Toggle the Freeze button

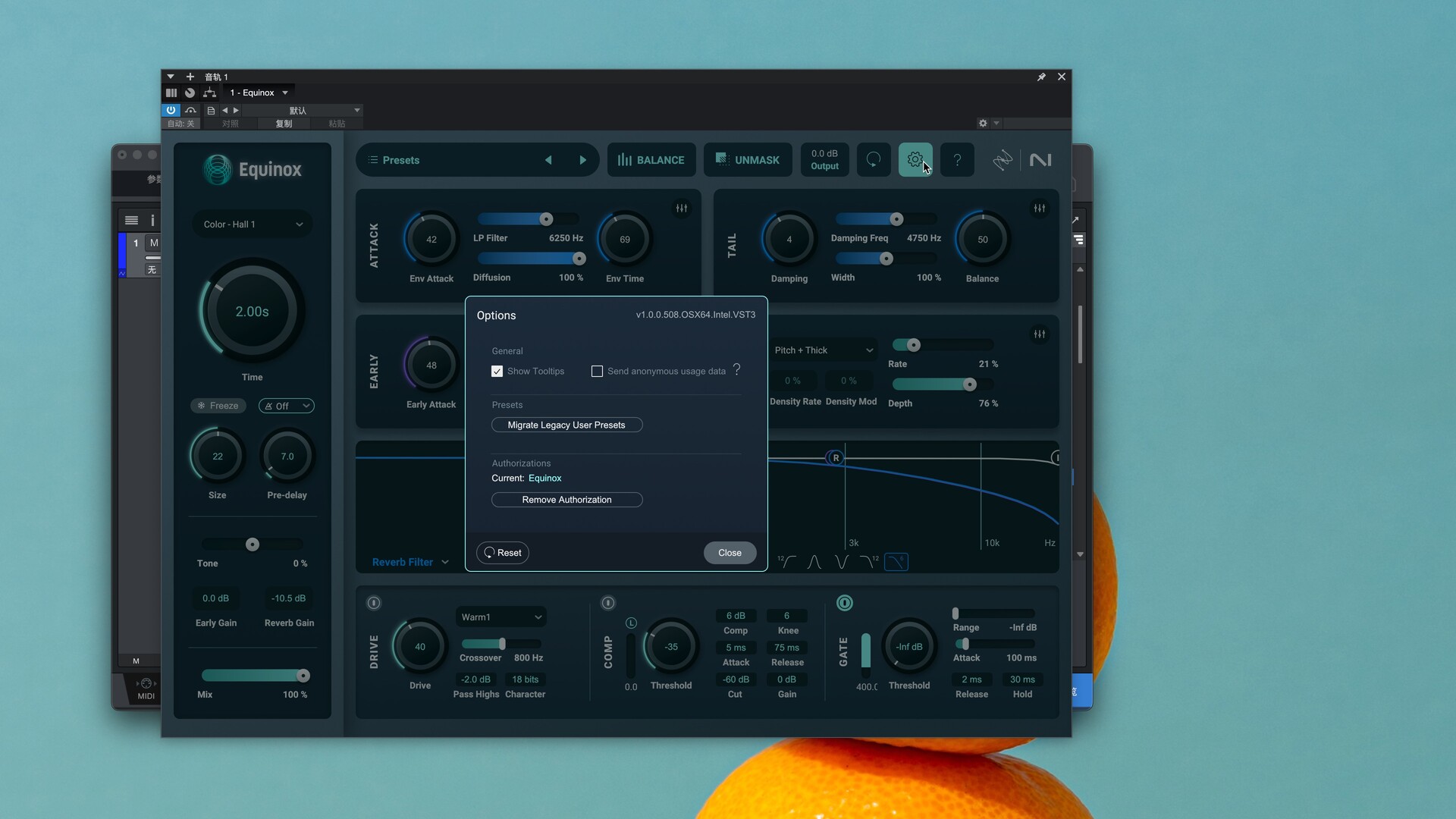tap(218, 406)
